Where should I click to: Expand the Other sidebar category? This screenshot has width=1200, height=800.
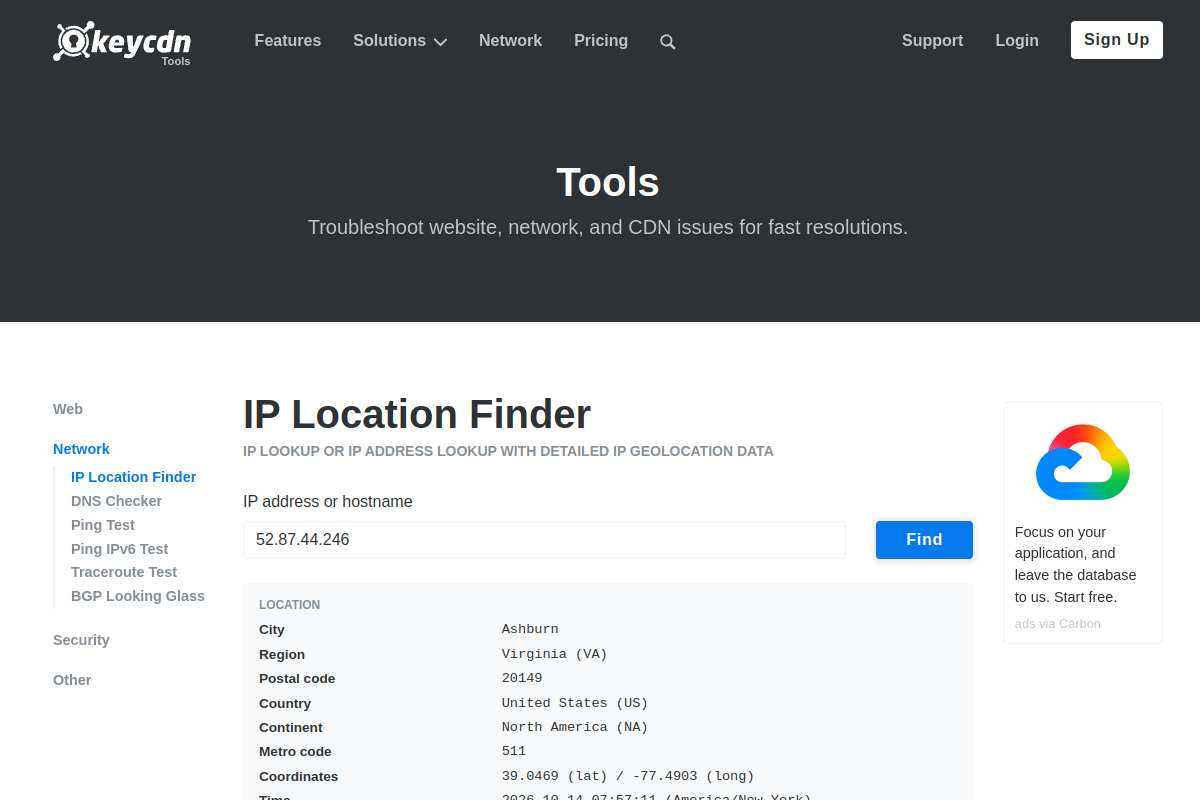click(72, 680)
